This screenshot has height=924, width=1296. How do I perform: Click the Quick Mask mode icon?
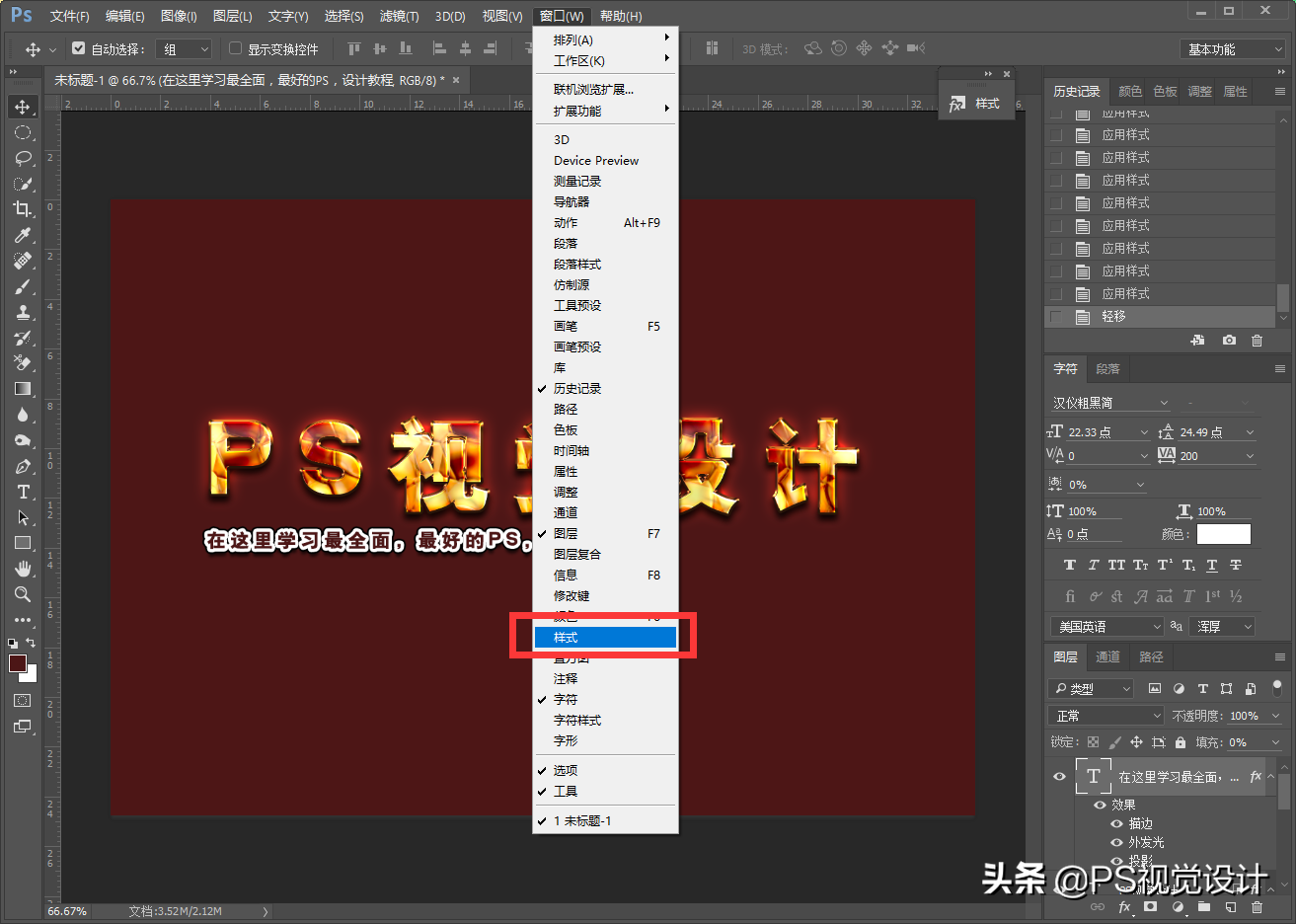(x=23, y=700)
